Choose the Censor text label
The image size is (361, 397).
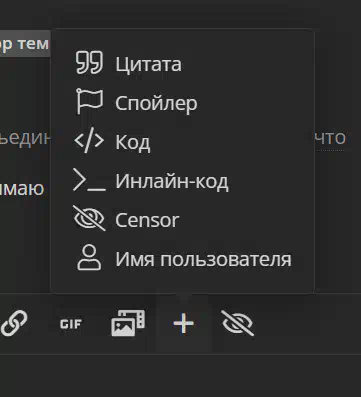[147, 220]
